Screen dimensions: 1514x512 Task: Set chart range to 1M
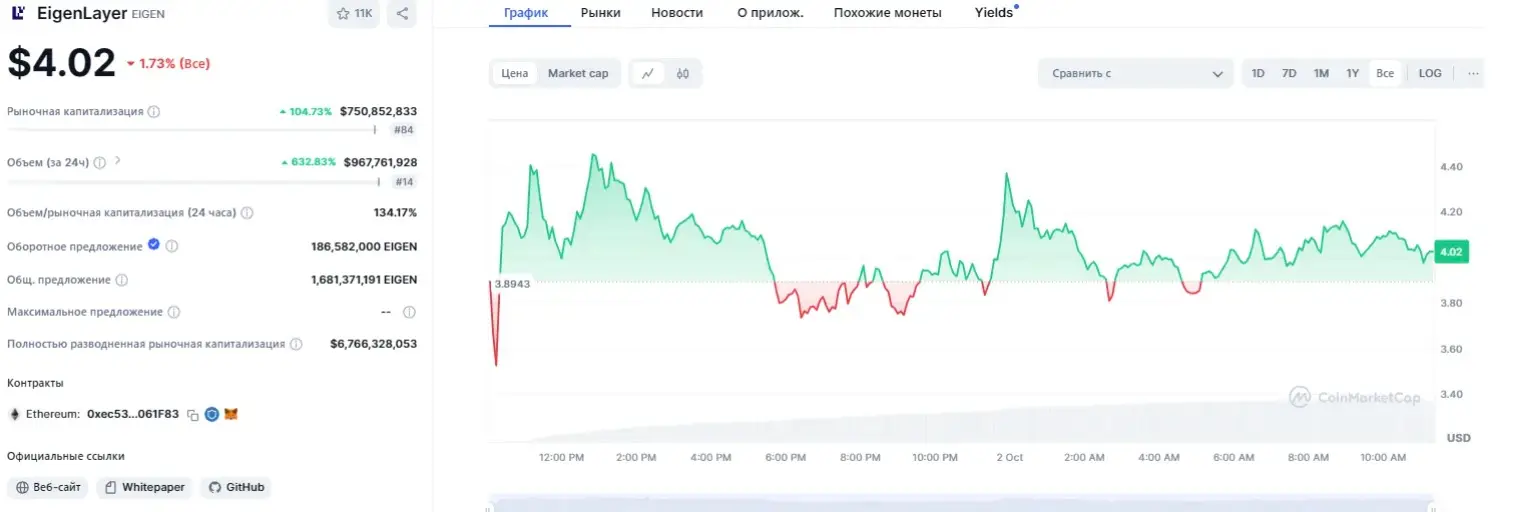tap(1321, 73)
